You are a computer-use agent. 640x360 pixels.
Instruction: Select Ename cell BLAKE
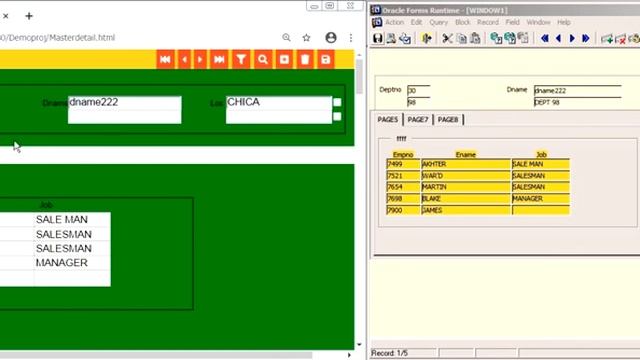point(466,198)
